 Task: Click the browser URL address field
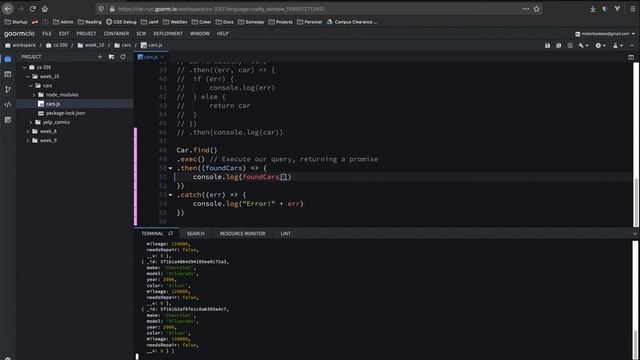pyautogui.click(x=318, y=9)
